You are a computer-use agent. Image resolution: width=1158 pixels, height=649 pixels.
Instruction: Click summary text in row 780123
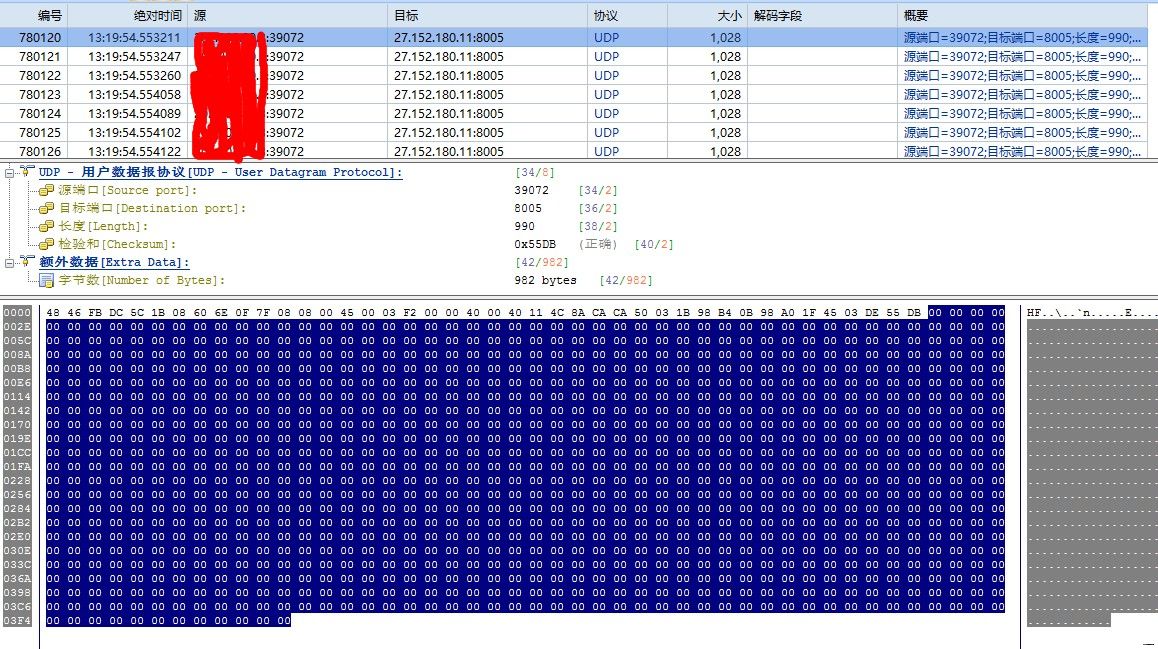click(1022, 95)
